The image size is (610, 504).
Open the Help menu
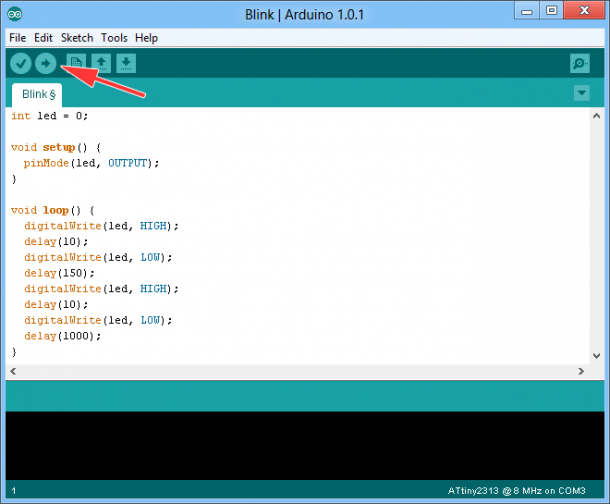click(x=147, y=38)
